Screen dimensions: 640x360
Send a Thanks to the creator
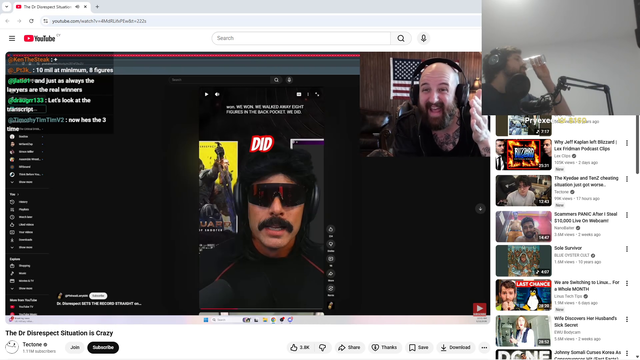pyautogui.click(x=384, y=347)
